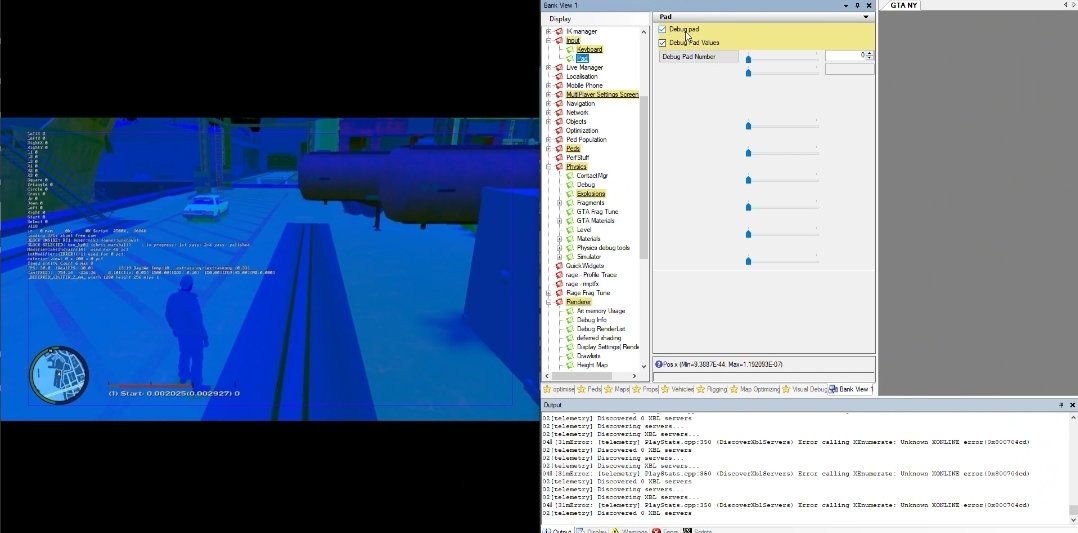Expand the IK manager node
The image size is (1078, 533).
548,32
